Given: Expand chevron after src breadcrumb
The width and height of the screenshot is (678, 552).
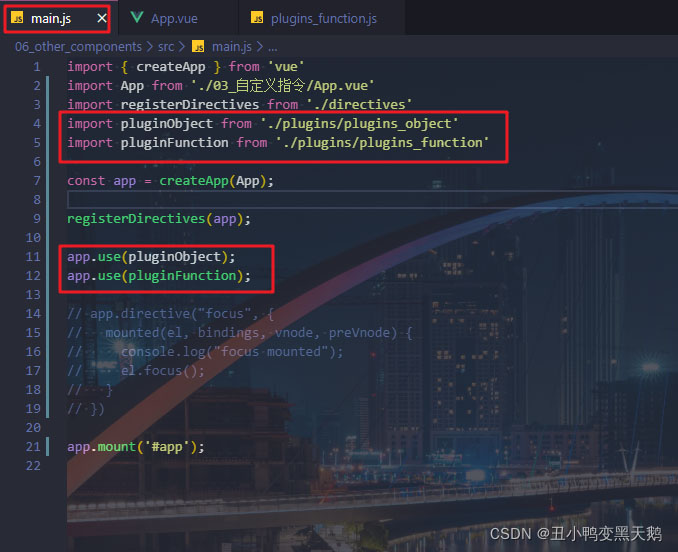Looking at the screenshot, I should (x=182, y=46).
